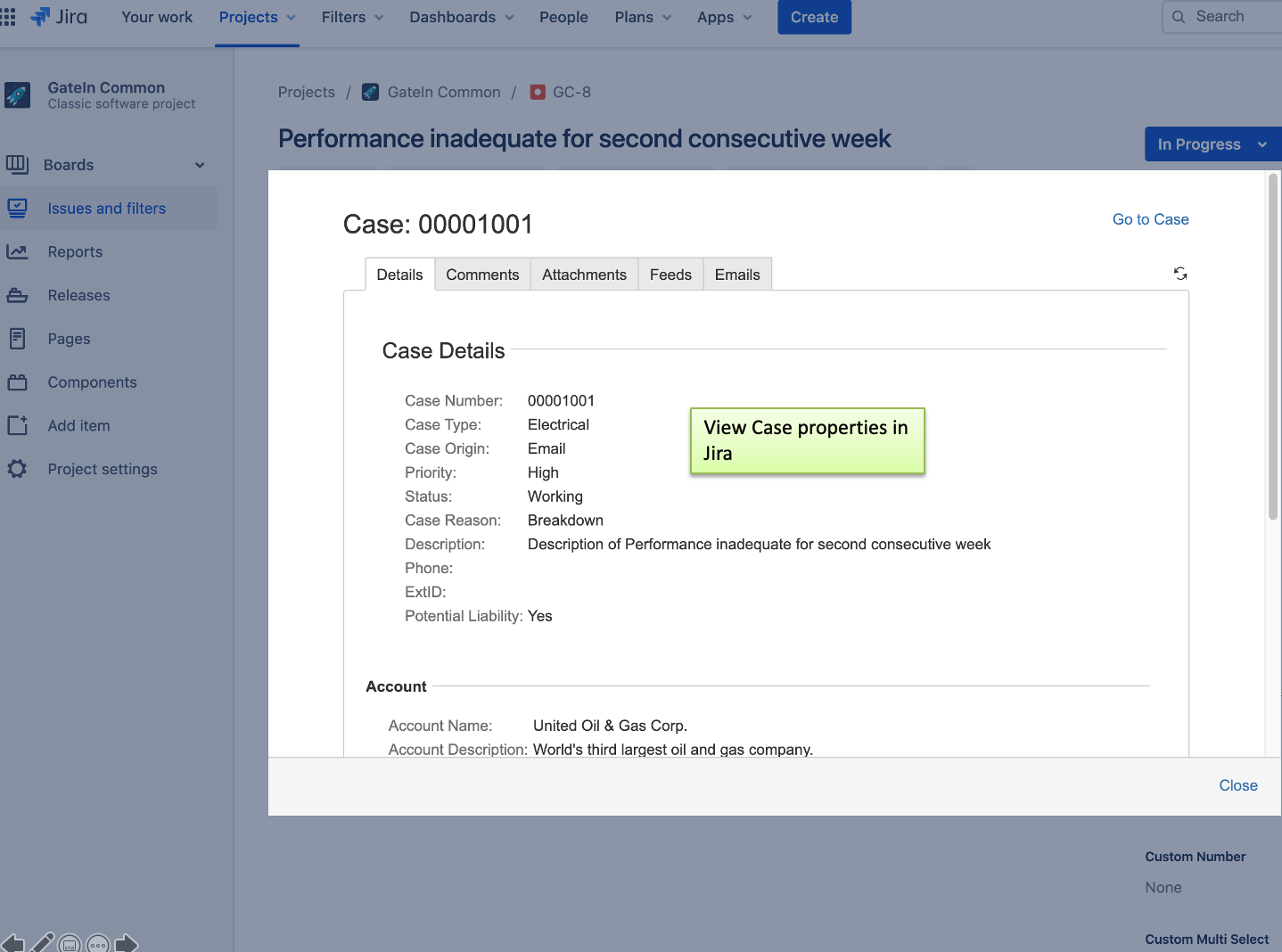Select the Details tab

pos(399,275)
